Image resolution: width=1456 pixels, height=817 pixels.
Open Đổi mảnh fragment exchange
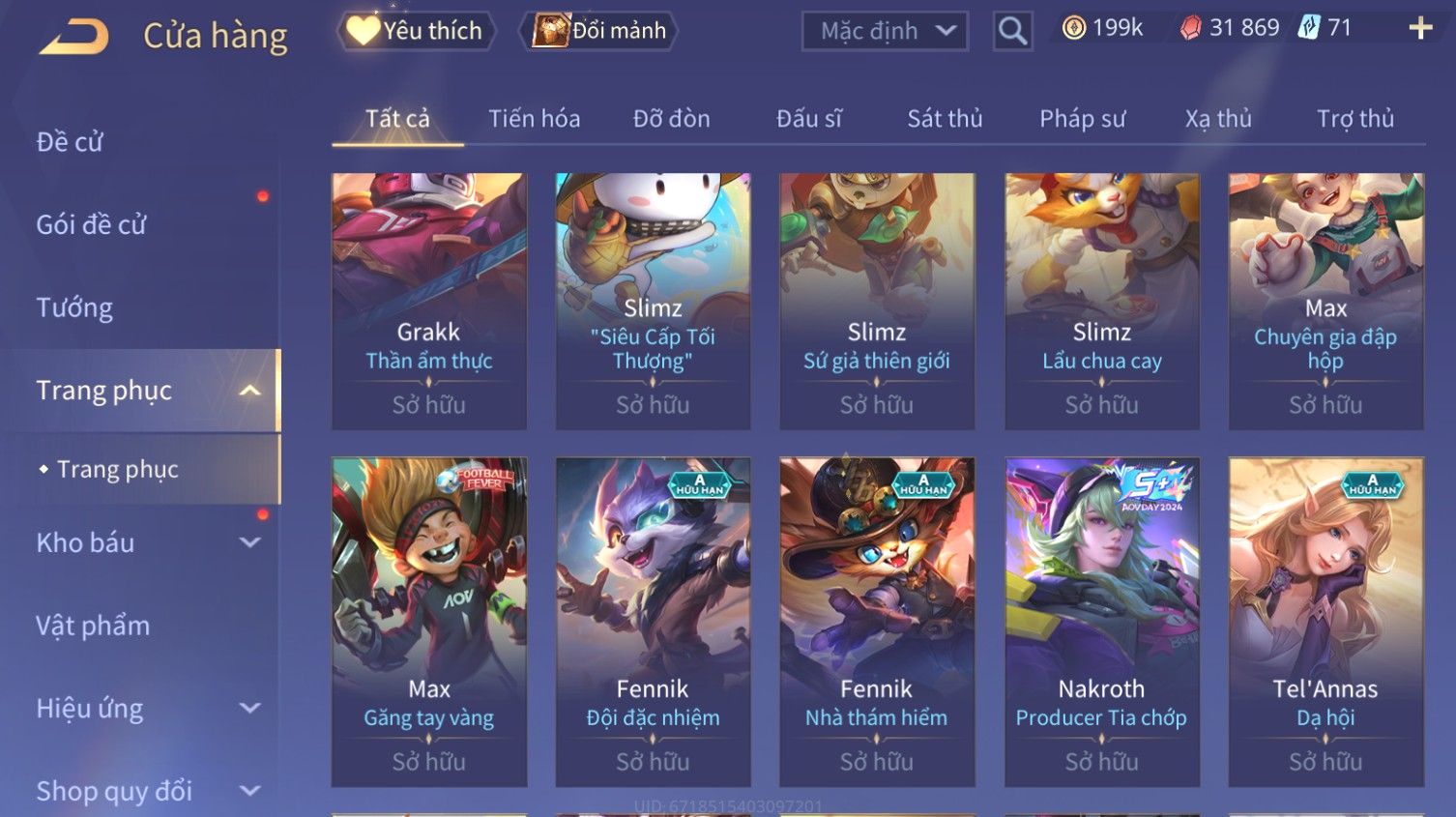point(598,31)
